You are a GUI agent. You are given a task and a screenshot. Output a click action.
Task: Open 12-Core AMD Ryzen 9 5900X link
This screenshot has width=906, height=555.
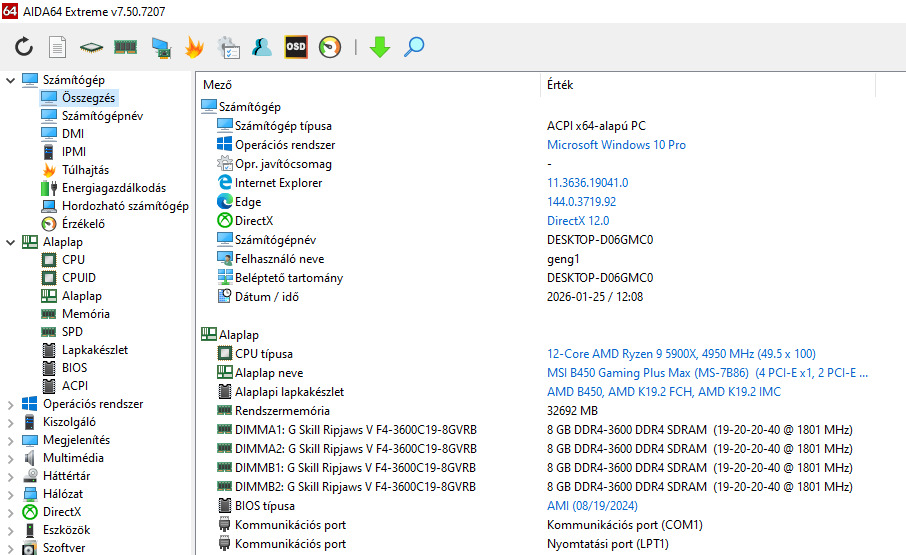pos(681,354)
